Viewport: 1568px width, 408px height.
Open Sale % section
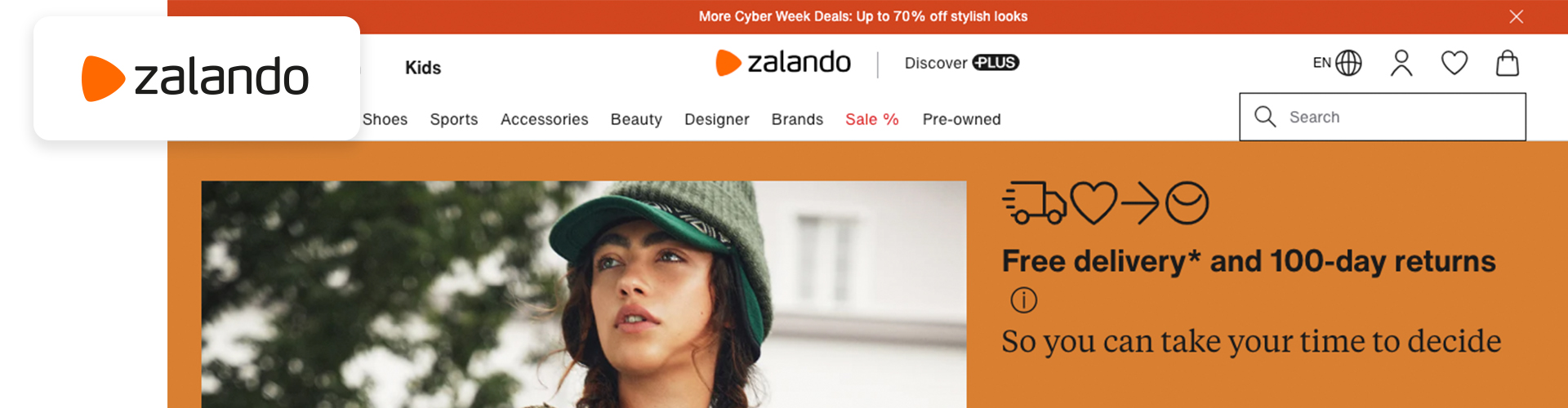[x=872, y=119]
